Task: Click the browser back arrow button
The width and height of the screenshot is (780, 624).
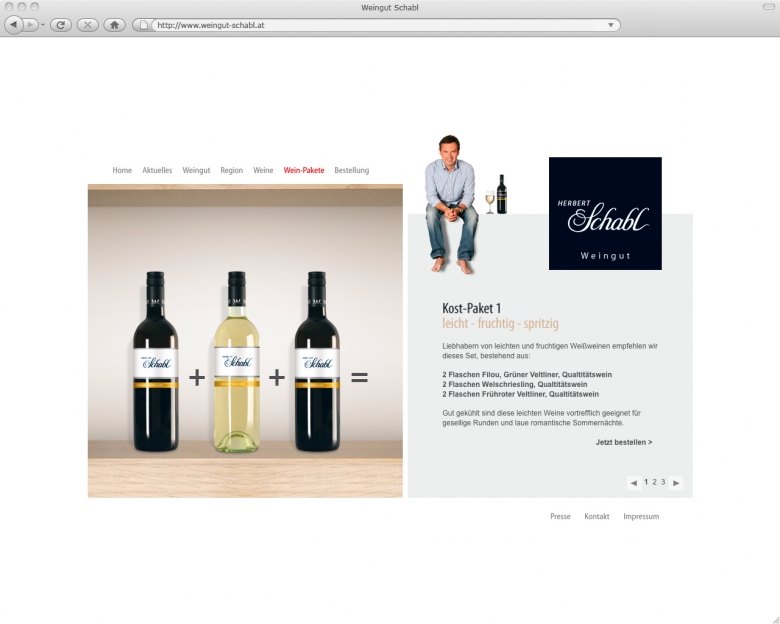Action: click(x=13, y=24)
